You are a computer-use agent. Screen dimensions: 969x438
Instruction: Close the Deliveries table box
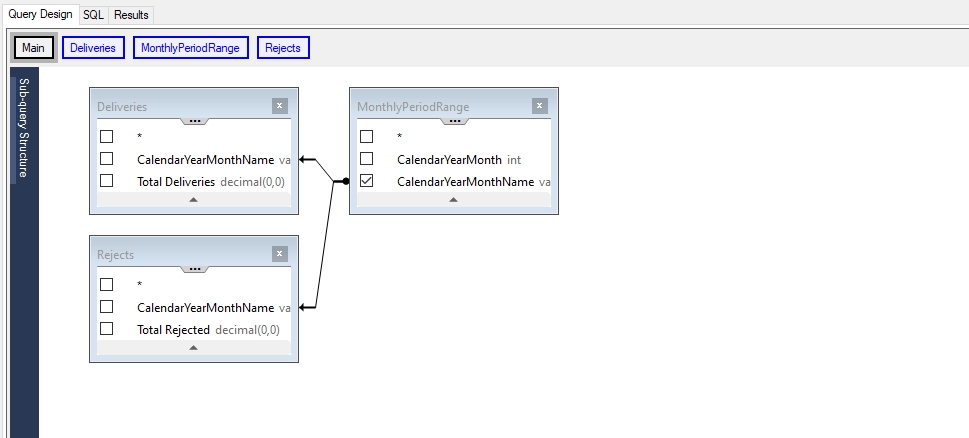[x=279, y=105]
